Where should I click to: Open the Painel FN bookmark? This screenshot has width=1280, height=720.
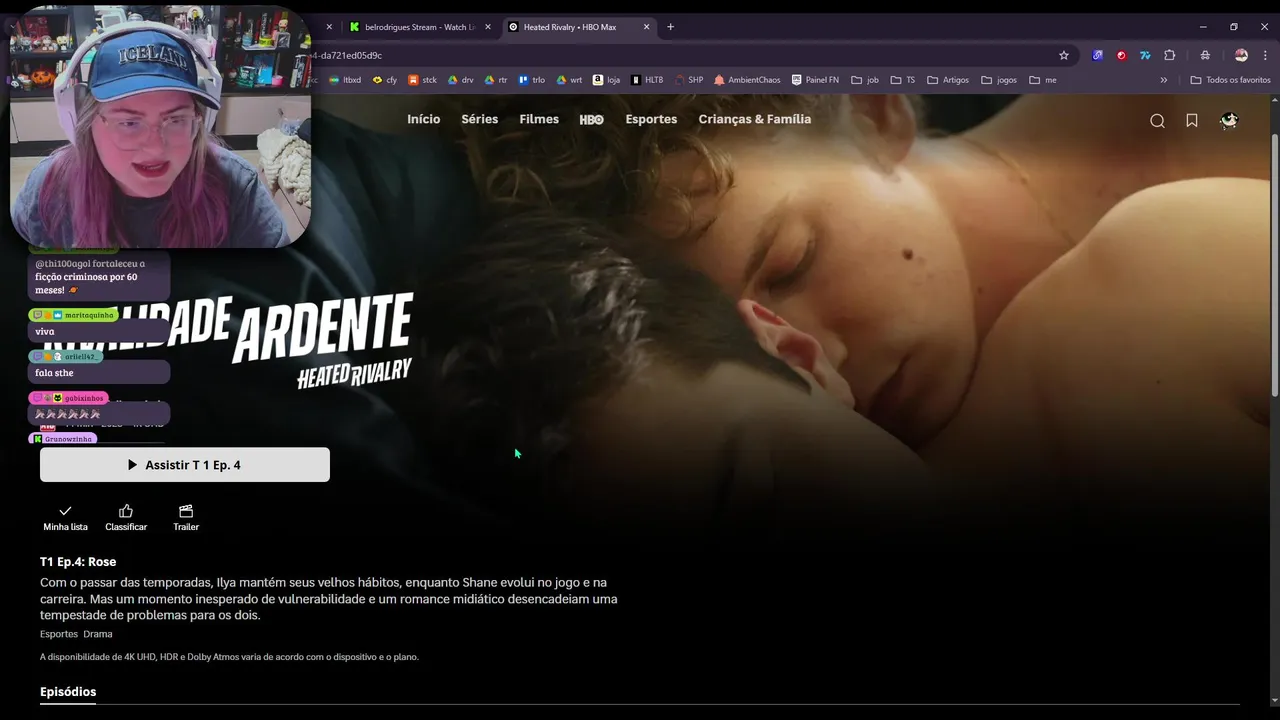click(815, 80)
